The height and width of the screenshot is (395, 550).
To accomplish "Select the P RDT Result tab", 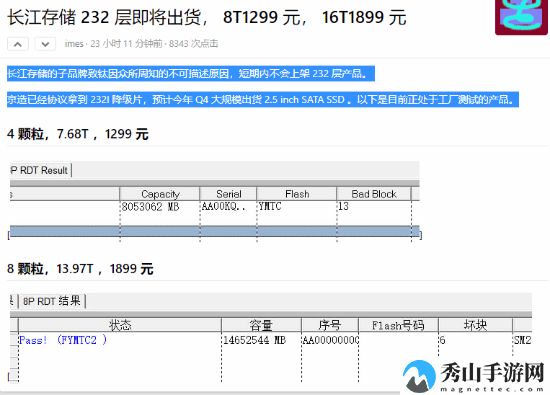I will [x=40, y=170].
